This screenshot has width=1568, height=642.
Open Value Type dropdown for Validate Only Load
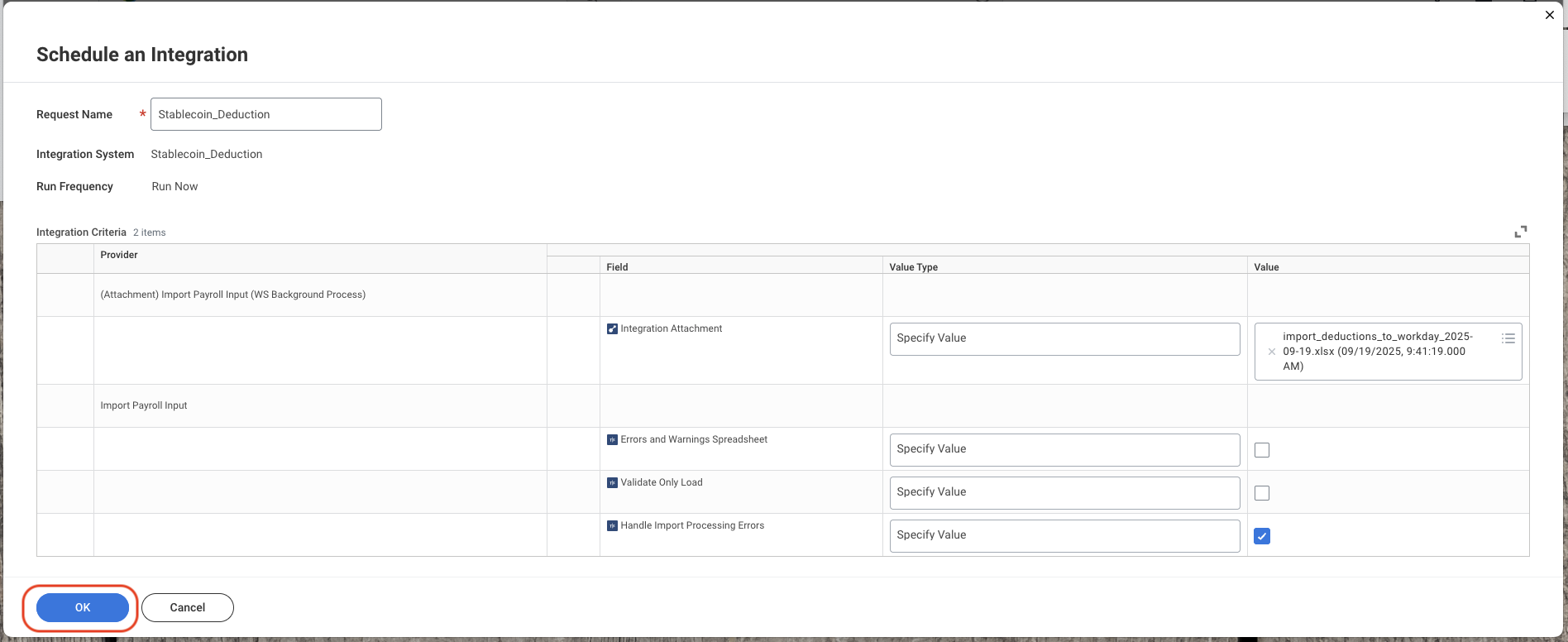(1064, 493)
